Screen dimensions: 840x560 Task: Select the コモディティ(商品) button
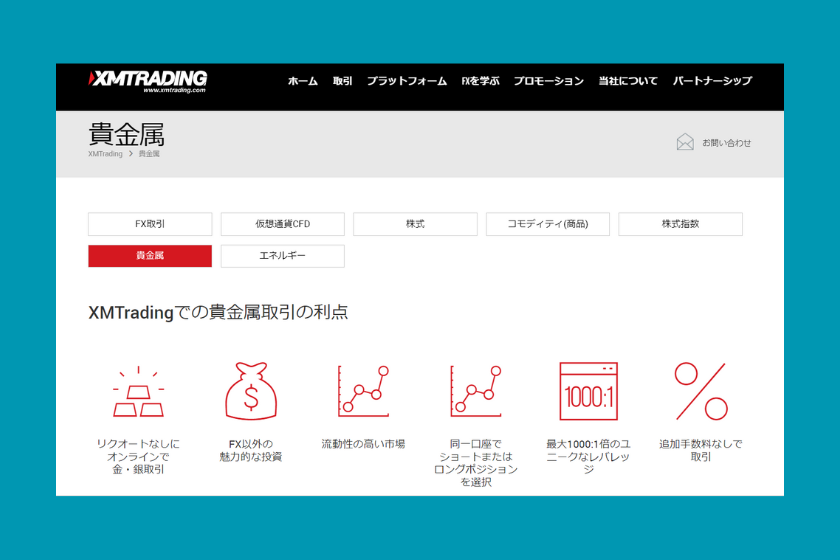548,224
